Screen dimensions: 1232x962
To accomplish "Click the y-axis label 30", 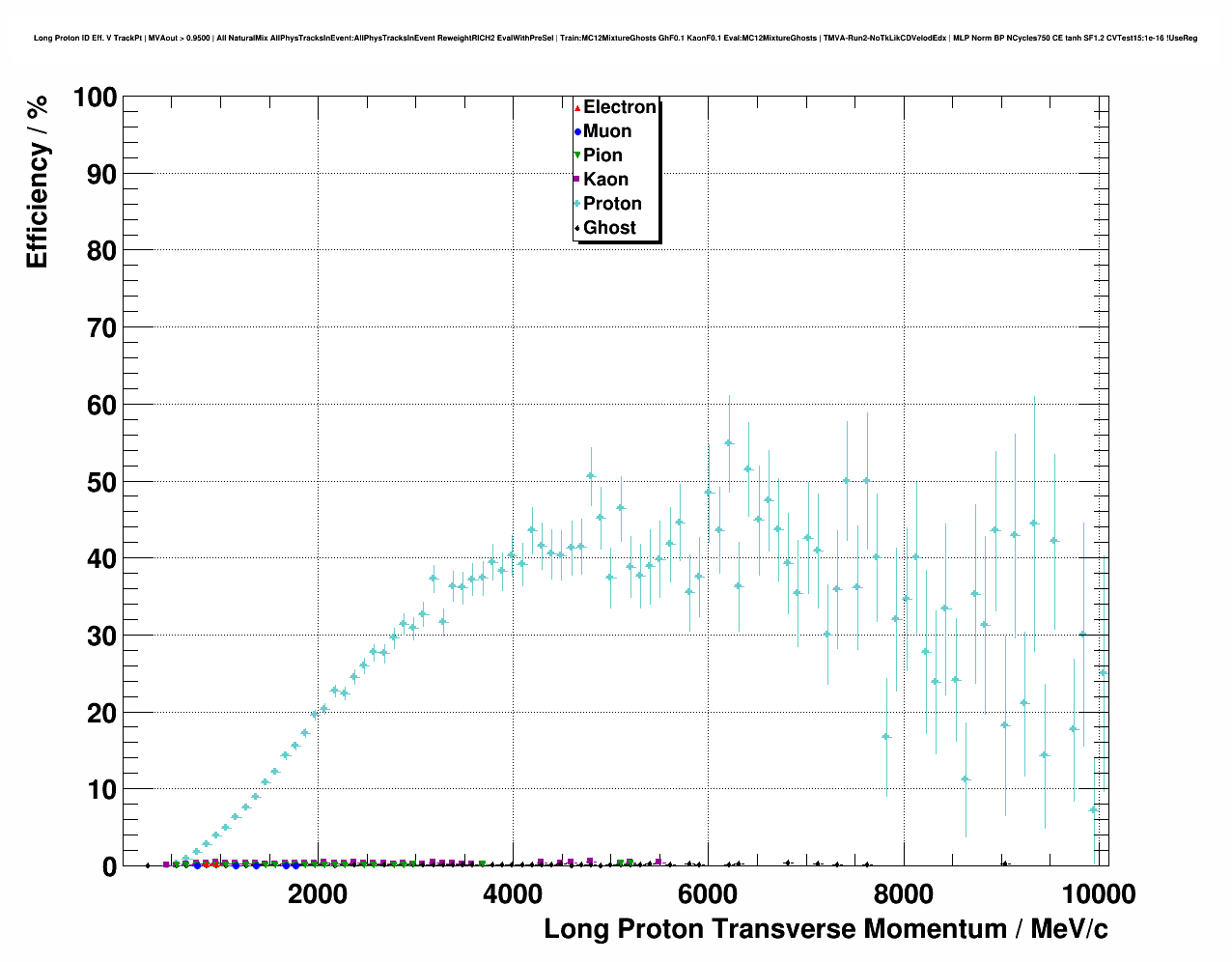I will 102,637.
